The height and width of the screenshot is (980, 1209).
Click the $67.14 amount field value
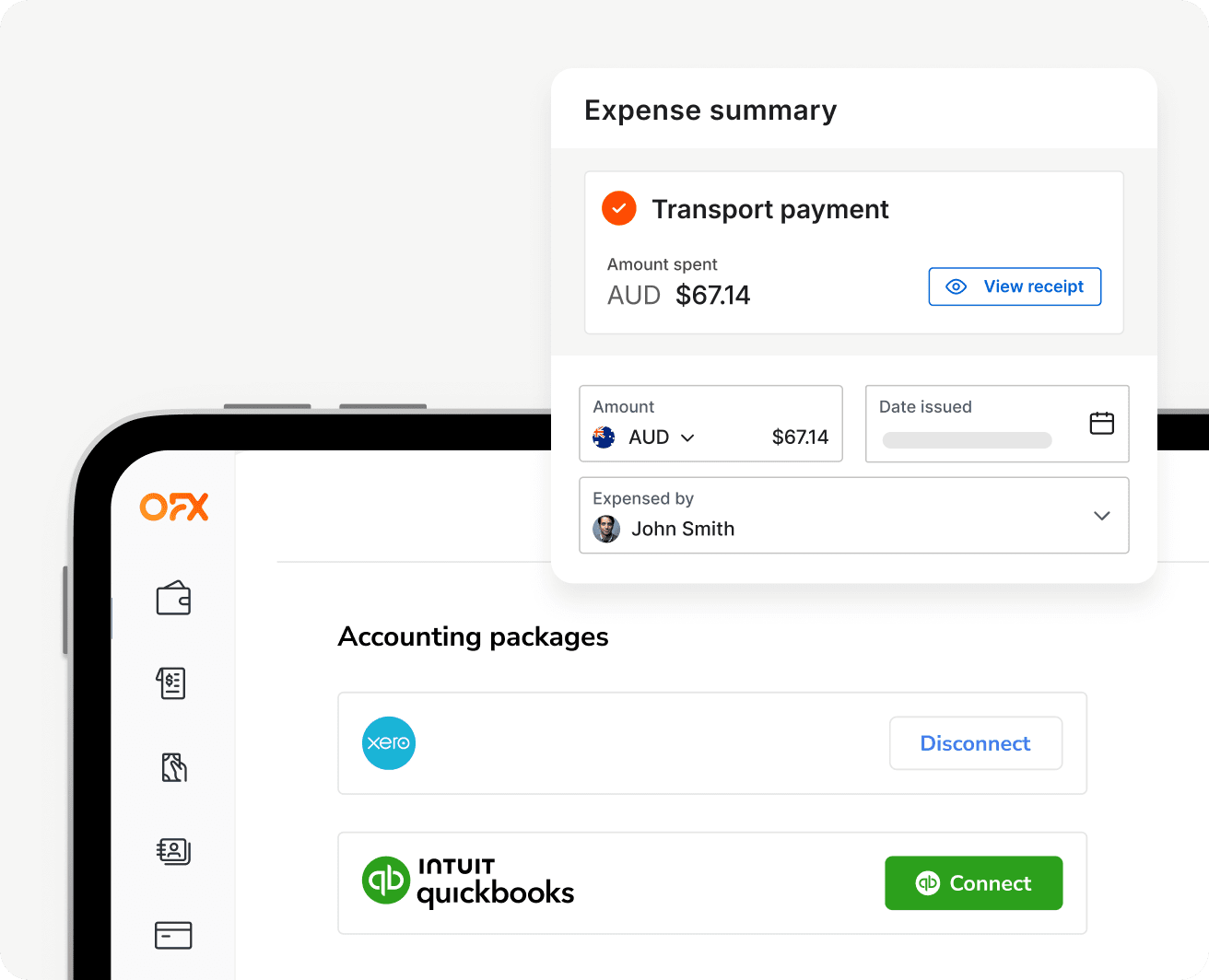(800, 437)
